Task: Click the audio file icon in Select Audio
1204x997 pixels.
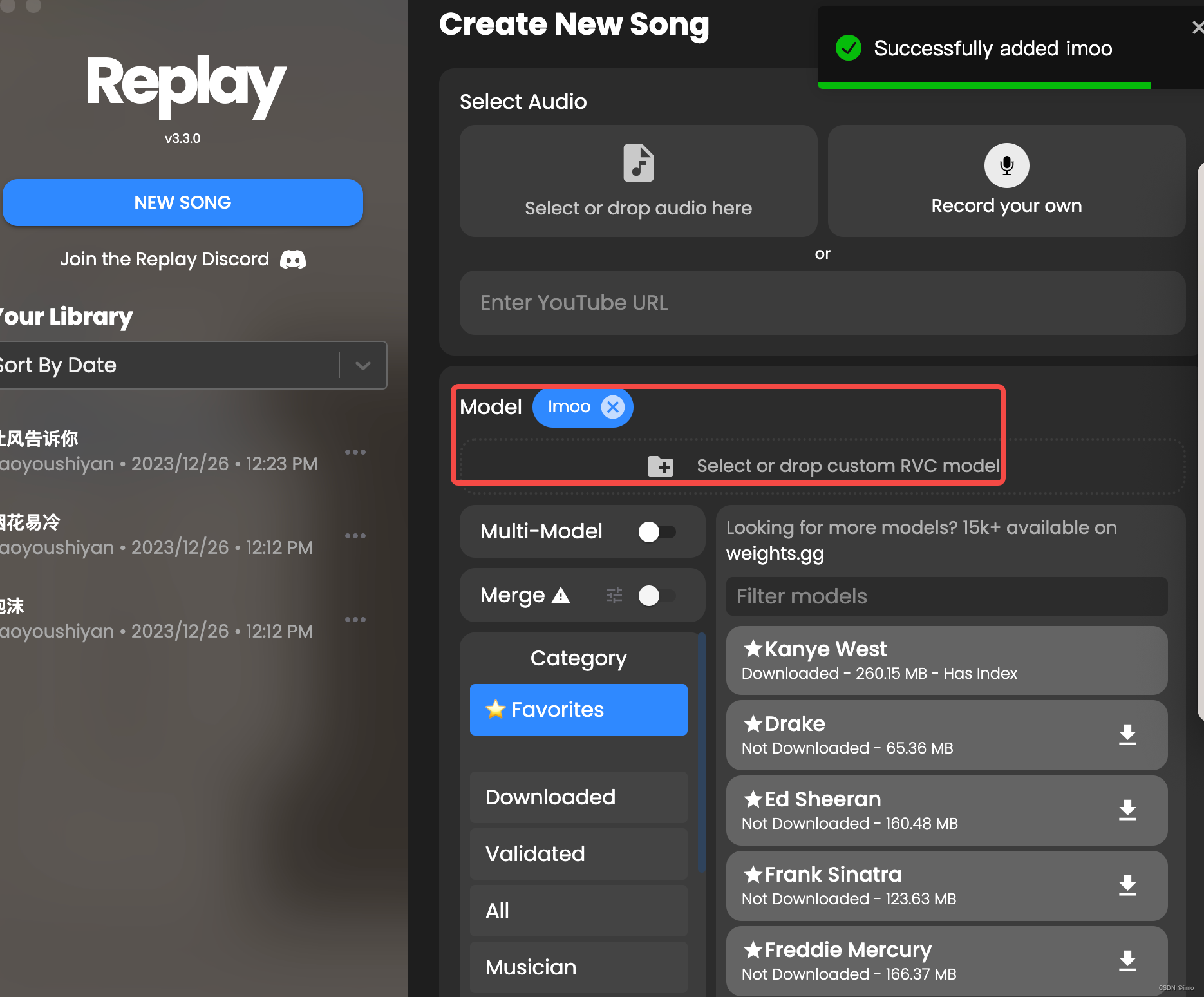Action: pos(638,163)
